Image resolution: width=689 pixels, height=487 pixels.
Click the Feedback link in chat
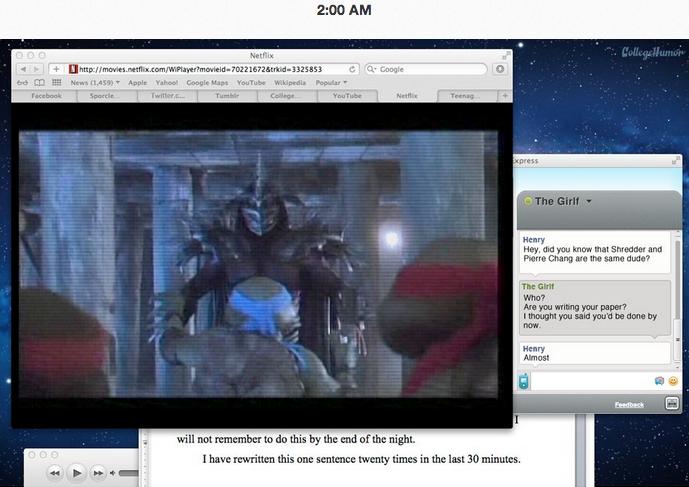pos(629,405)
